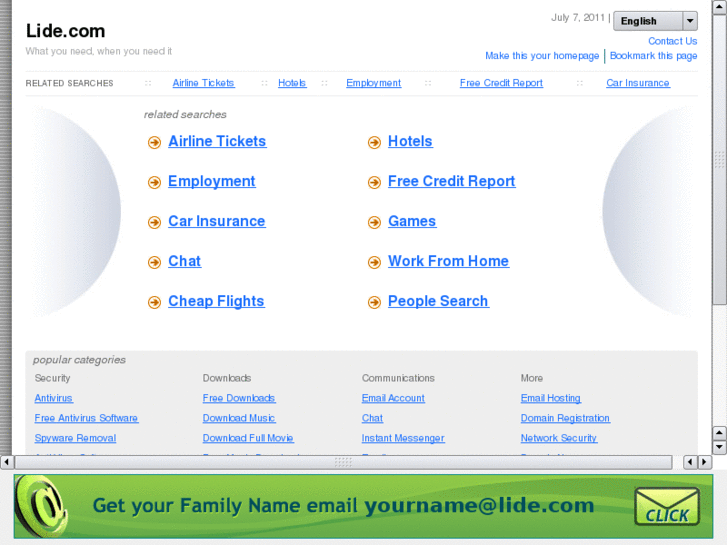Viewport: 727px width, 545px height.
Task: Click the horizontal scrollbar thumb
Action: click(343, 462)
